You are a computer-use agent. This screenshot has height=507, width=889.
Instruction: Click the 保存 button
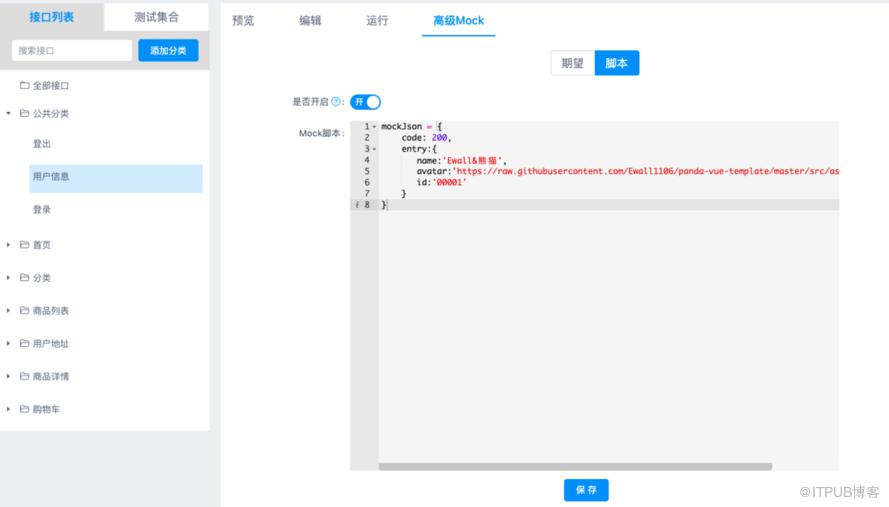[586, 490]
